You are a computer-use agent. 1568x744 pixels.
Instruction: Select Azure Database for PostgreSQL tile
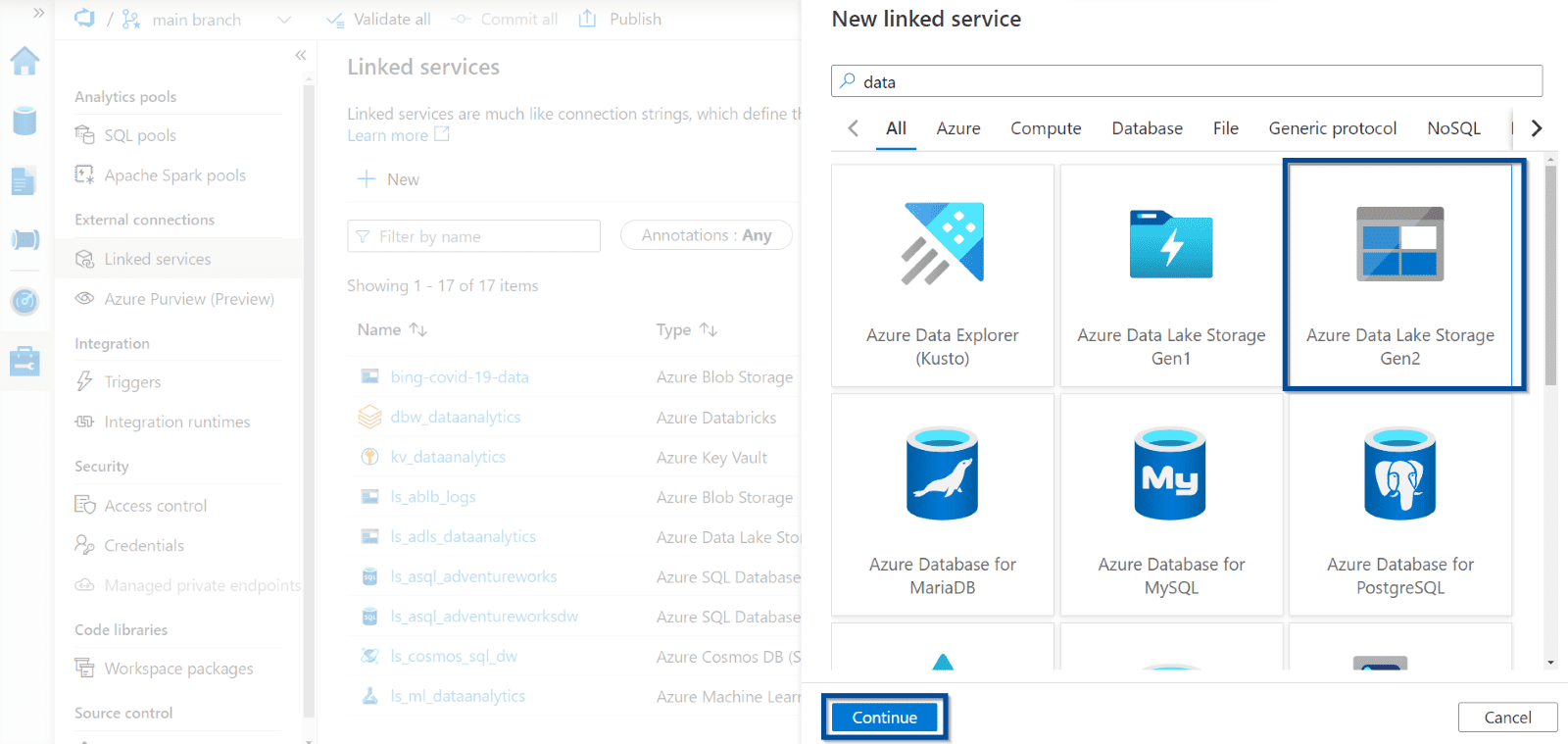pyautogui.click(x=1400, y=505)
